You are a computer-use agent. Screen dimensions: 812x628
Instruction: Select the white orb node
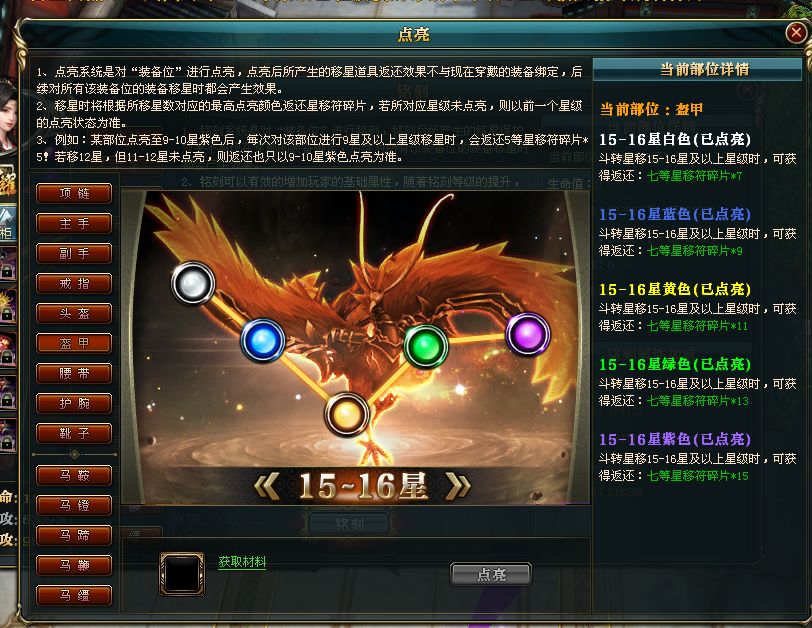193,283
